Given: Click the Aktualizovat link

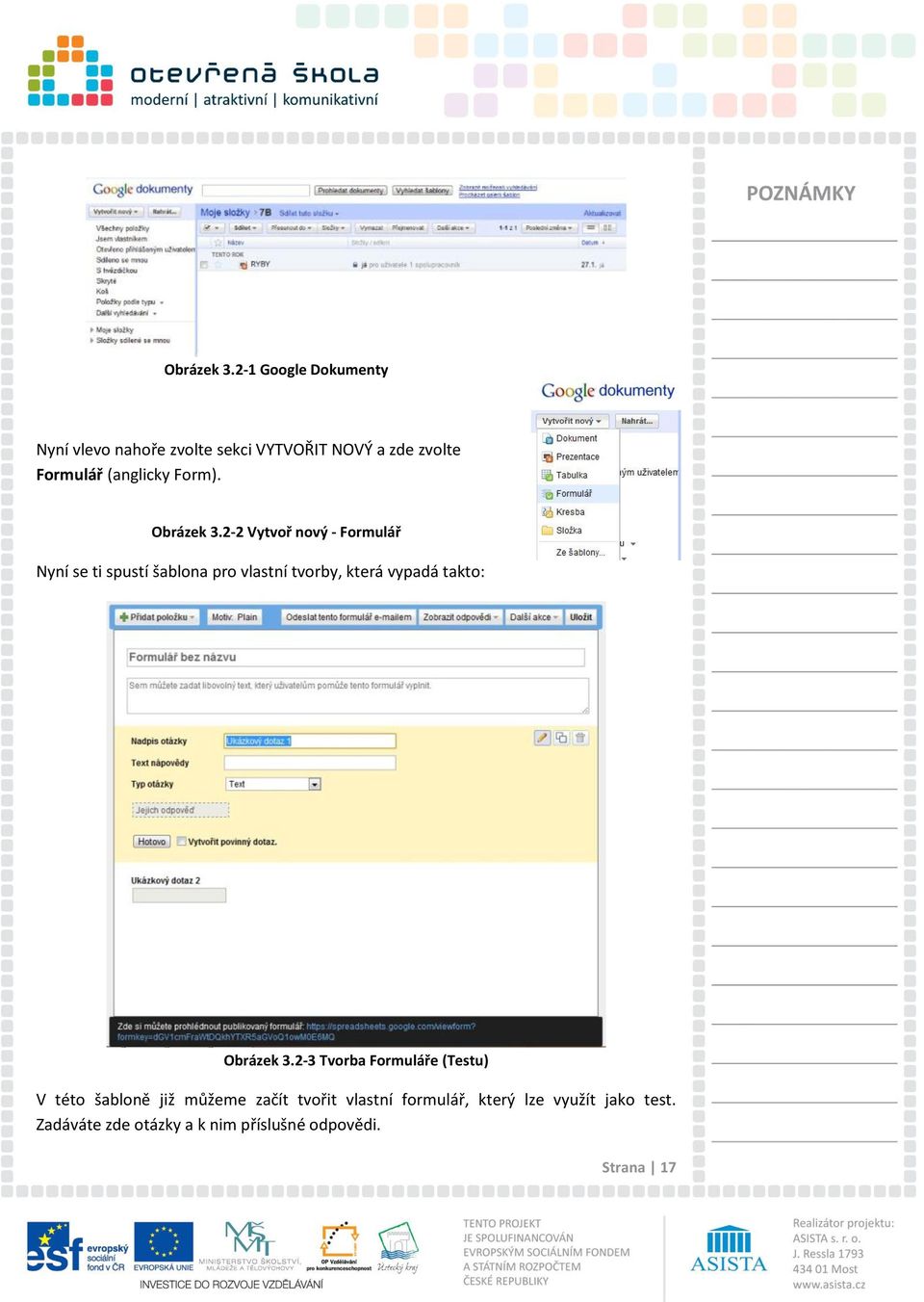Looking at the screenshot, I should [x=603, y=213].
